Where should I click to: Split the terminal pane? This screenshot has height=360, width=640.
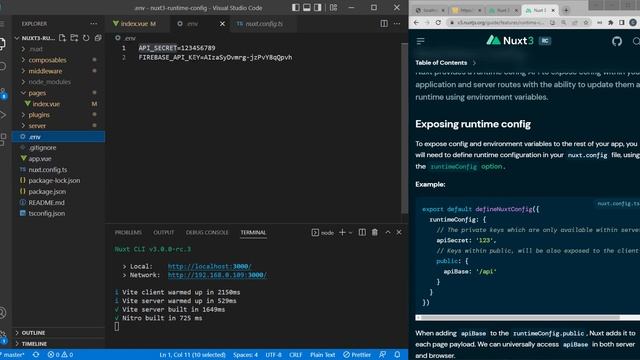(x=362, y=232)
